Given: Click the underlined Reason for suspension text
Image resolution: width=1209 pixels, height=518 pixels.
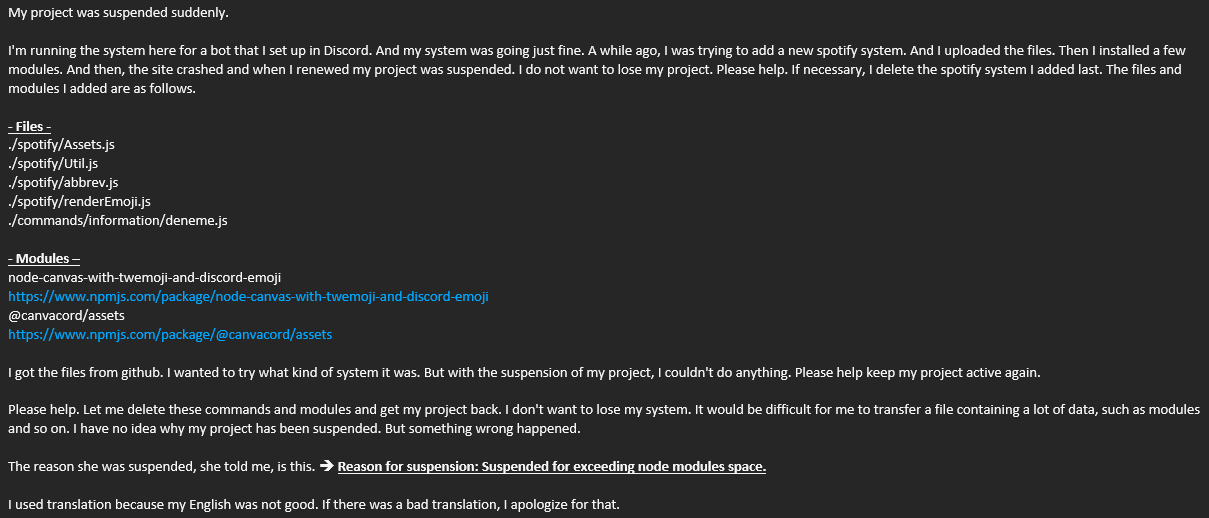Looking at the screenshot, I should [552, 467].
